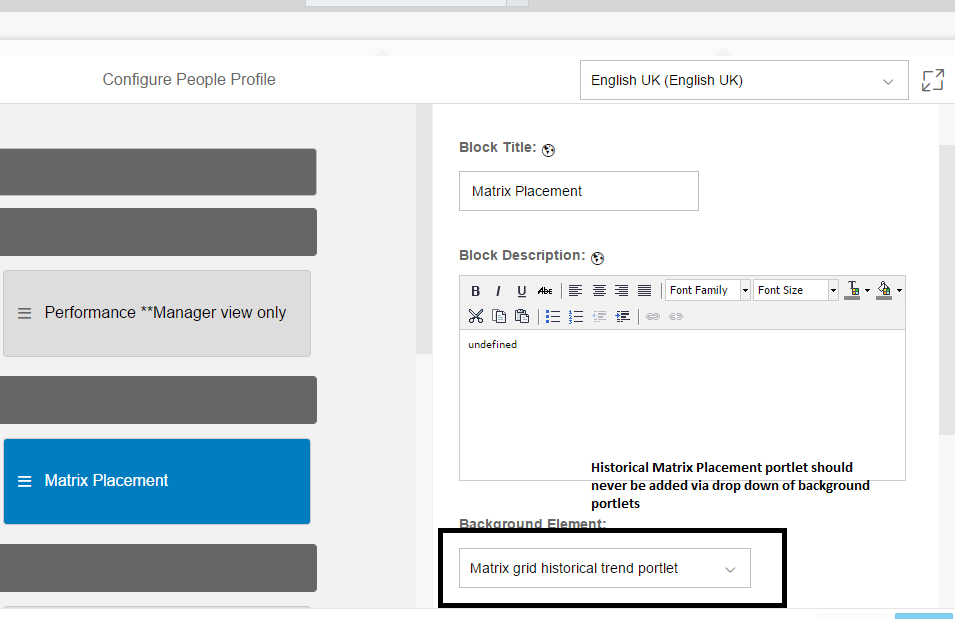The height and width of the screenshot is (619, 955).
Task: Open text color dropdown arrow
Action: (867, 291)
